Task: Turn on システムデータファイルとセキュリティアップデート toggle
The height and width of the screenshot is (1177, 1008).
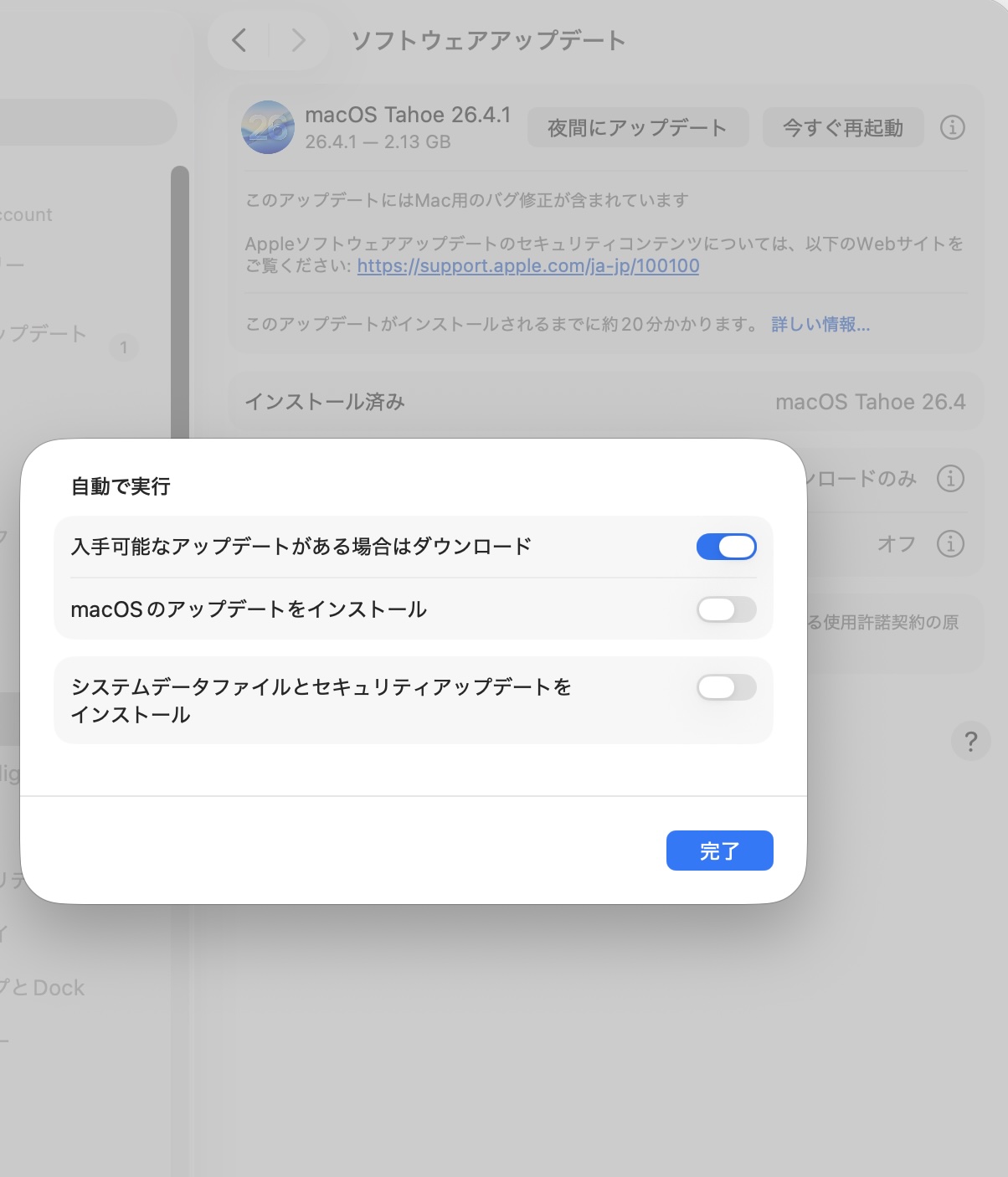Action: click(726, 687)
